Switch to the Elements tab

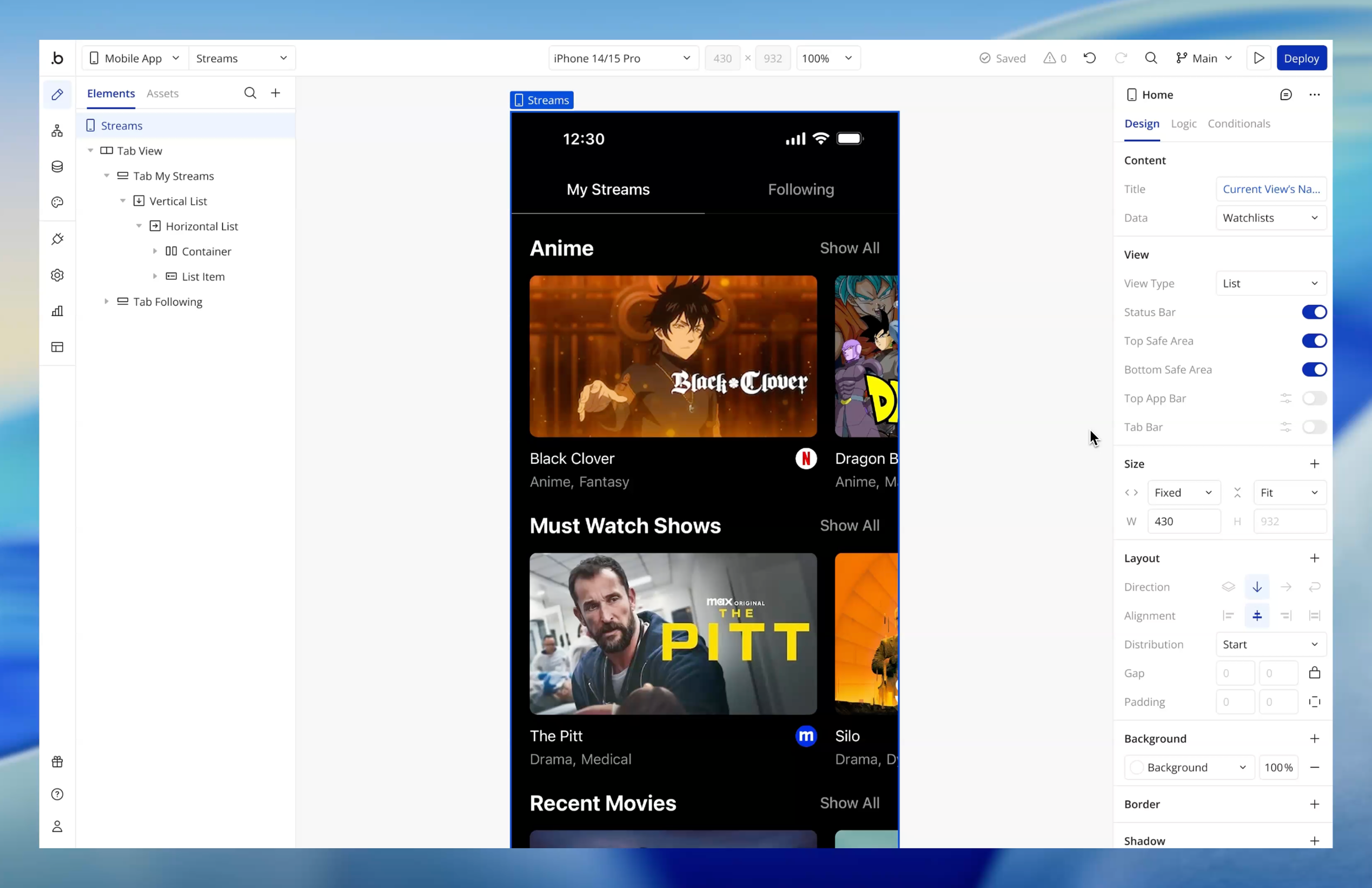pyautogui.click(x=111, y=94)
